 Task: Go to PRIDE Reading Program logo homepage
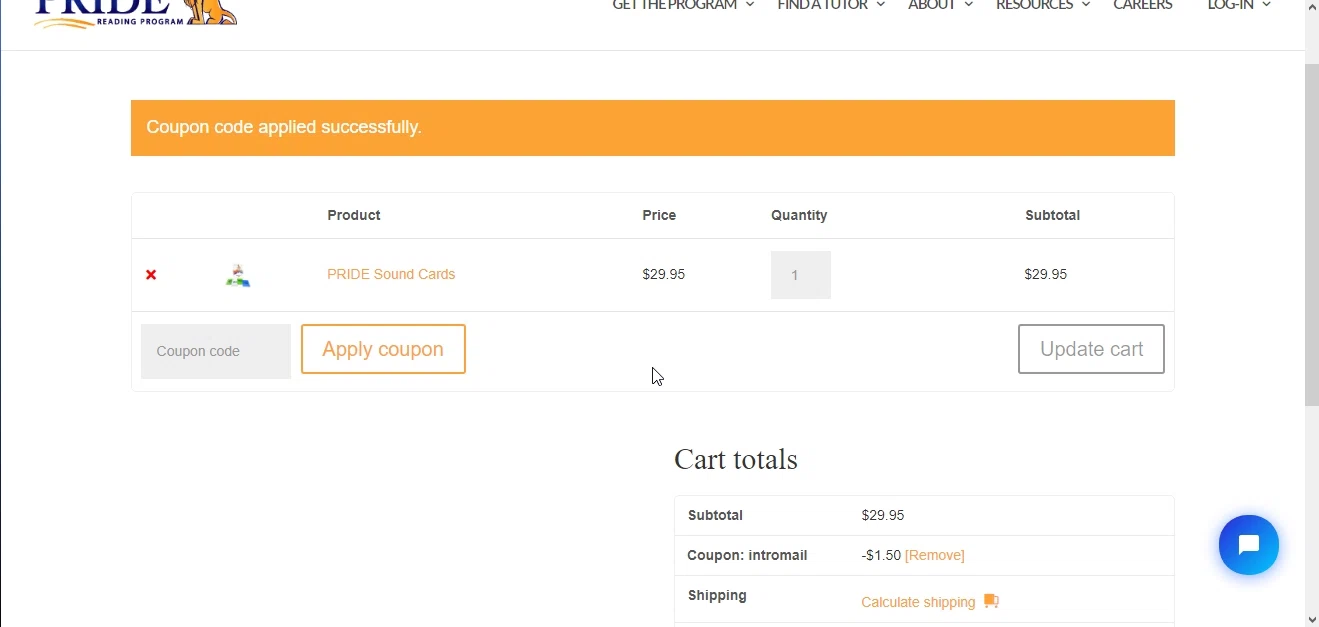(x=135, y=12)
